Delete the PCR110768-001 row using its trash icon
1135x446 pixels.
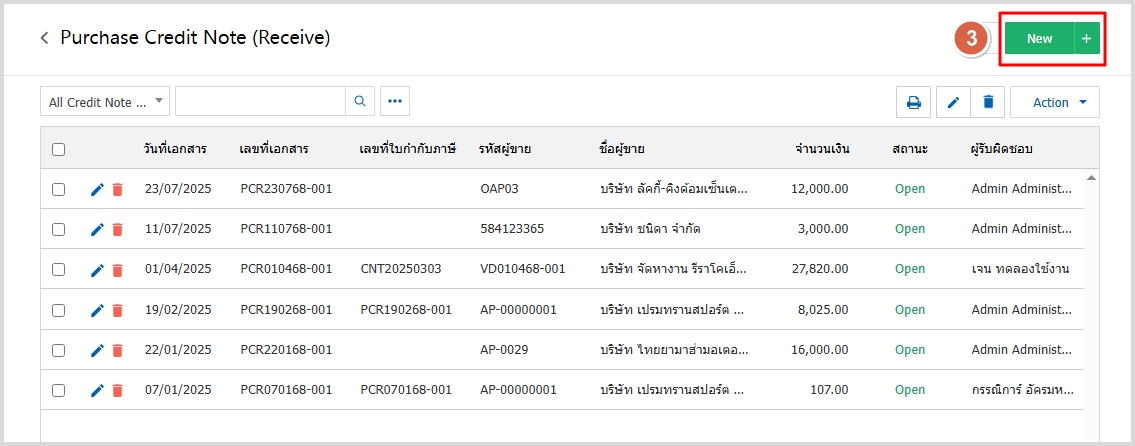pyautogui.click(x=117, y=229)
